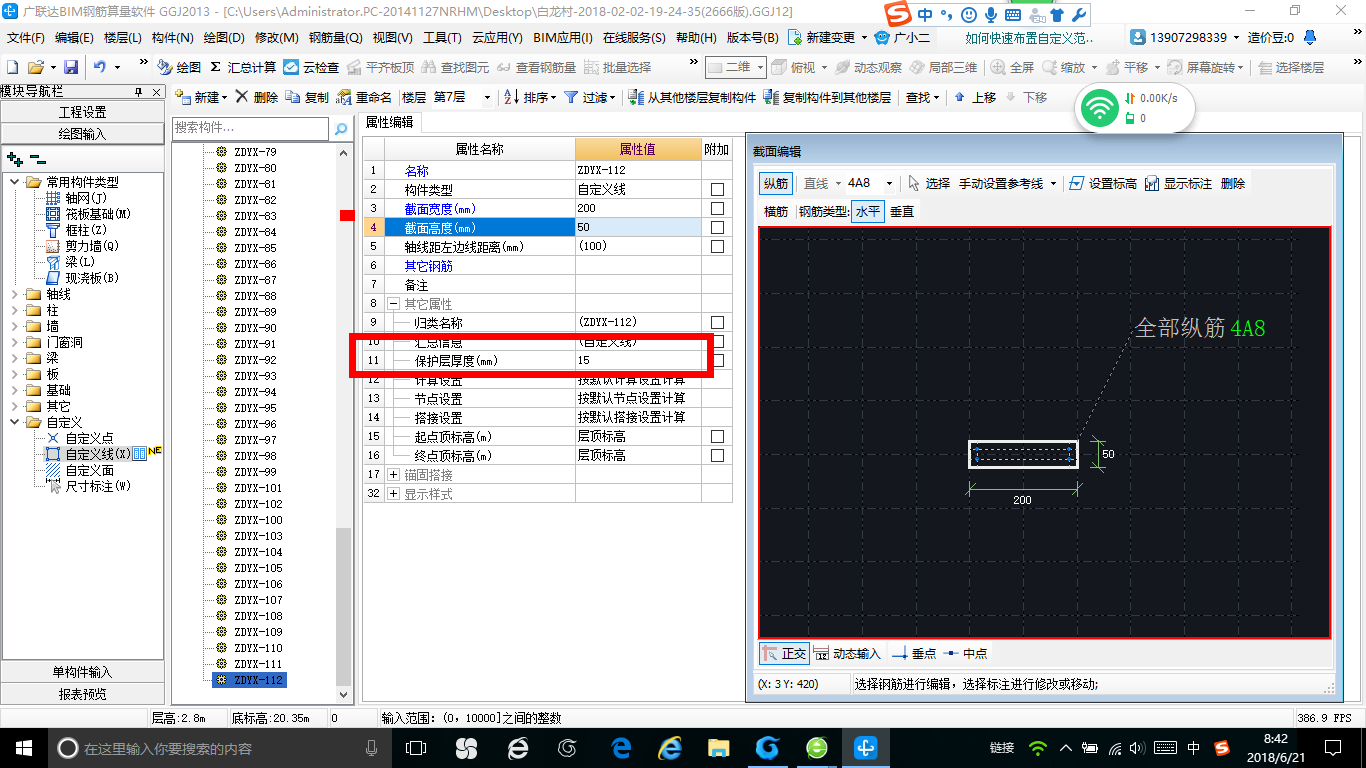Open the 第7层 floor dropdown

487,97
